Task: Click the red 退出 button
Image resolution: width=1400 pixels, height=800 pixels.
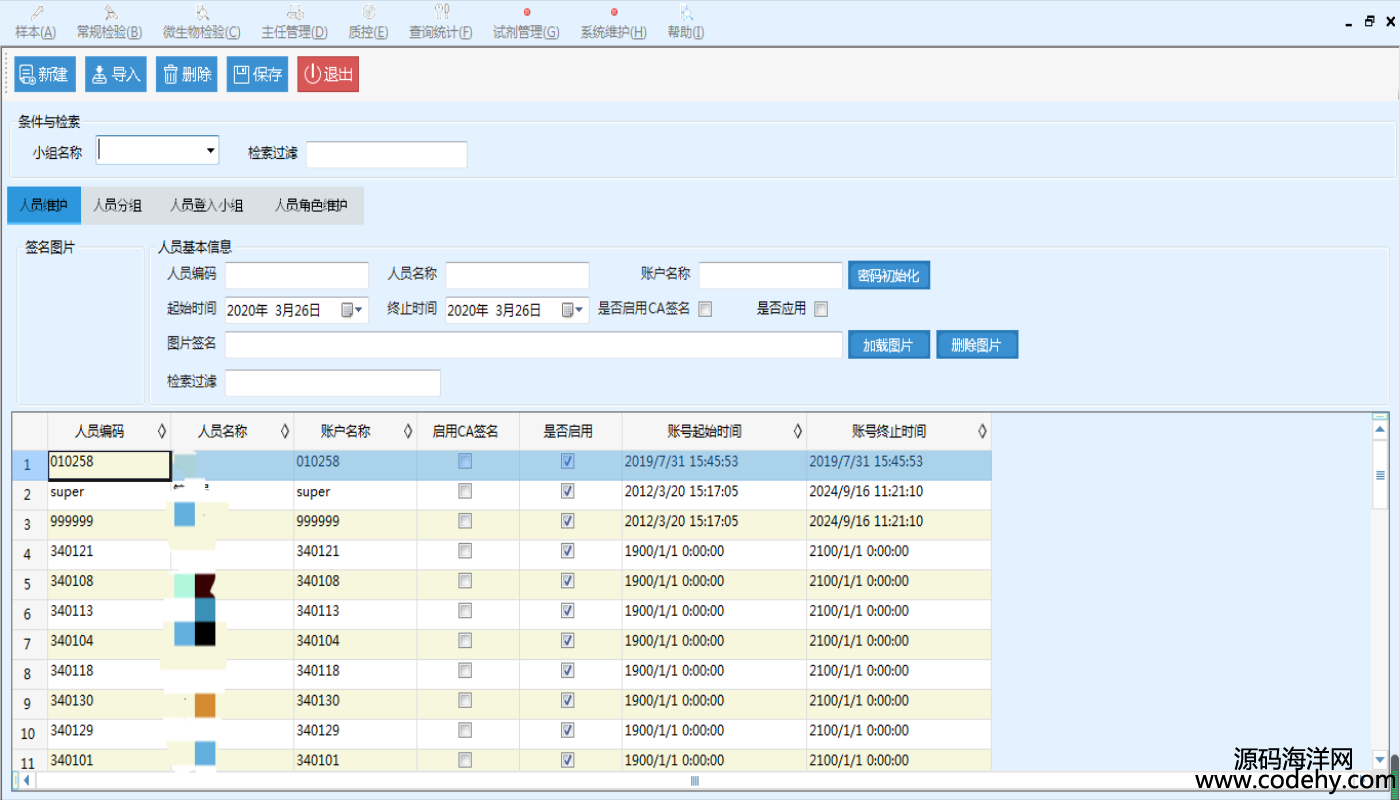Action: pyautogui.click(x=328, y=74)
